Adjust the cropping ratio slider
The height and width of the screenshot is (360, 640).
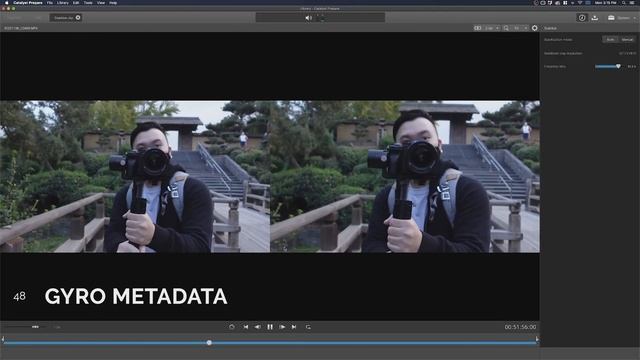[608, 66]
